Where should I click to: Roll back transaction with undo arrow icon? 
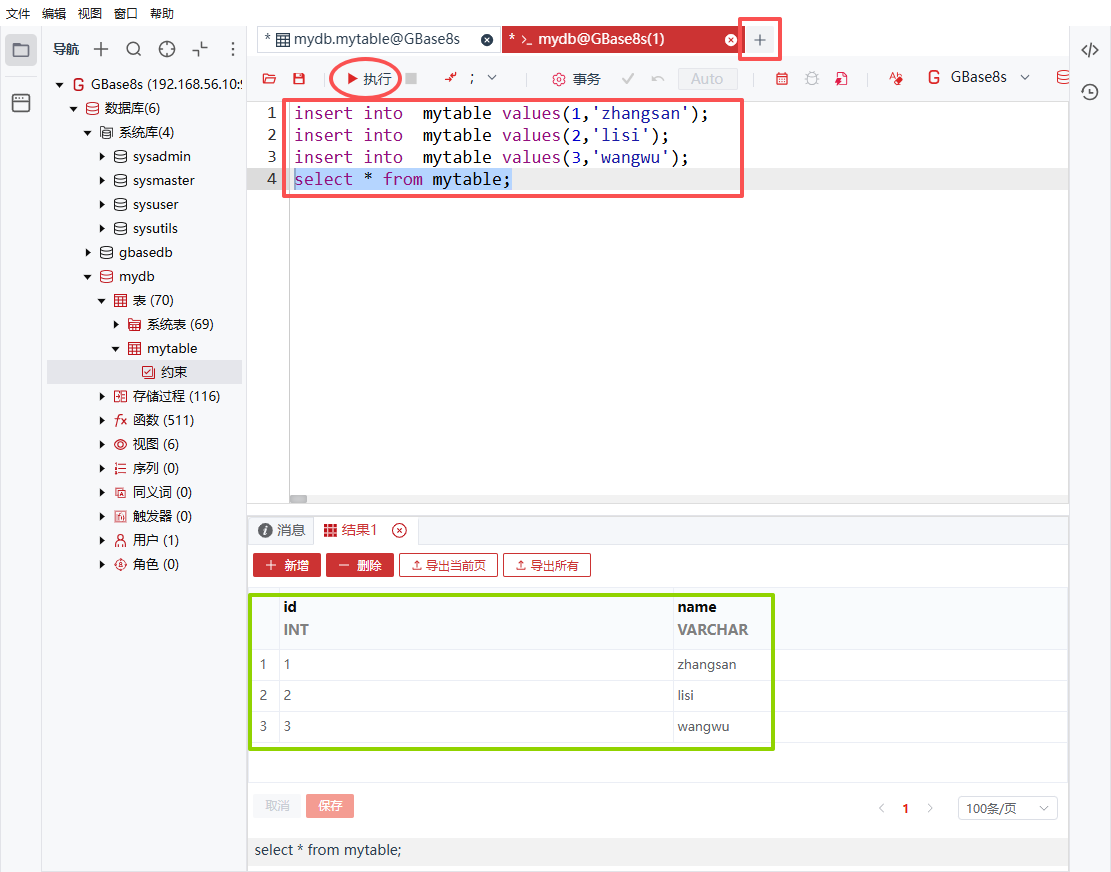click(658, 79)
